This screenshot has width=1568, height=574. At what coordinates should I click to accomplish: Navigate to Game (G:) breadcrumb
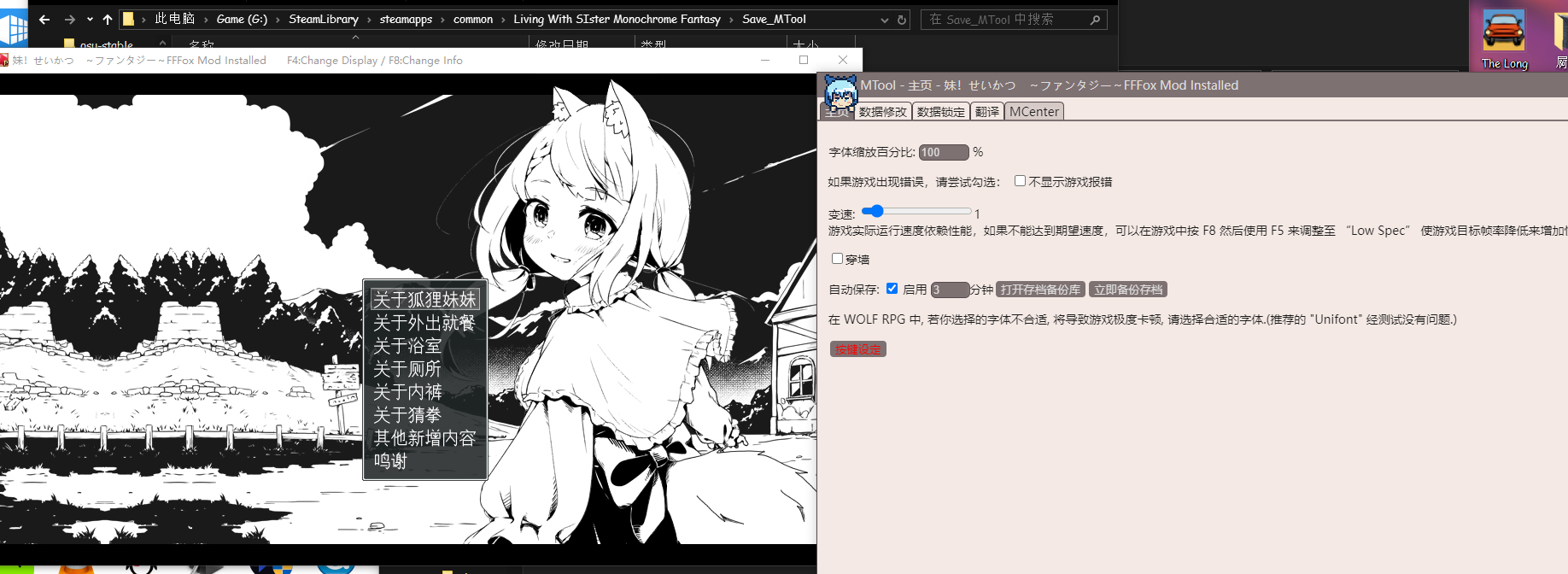tap(242, 19)
